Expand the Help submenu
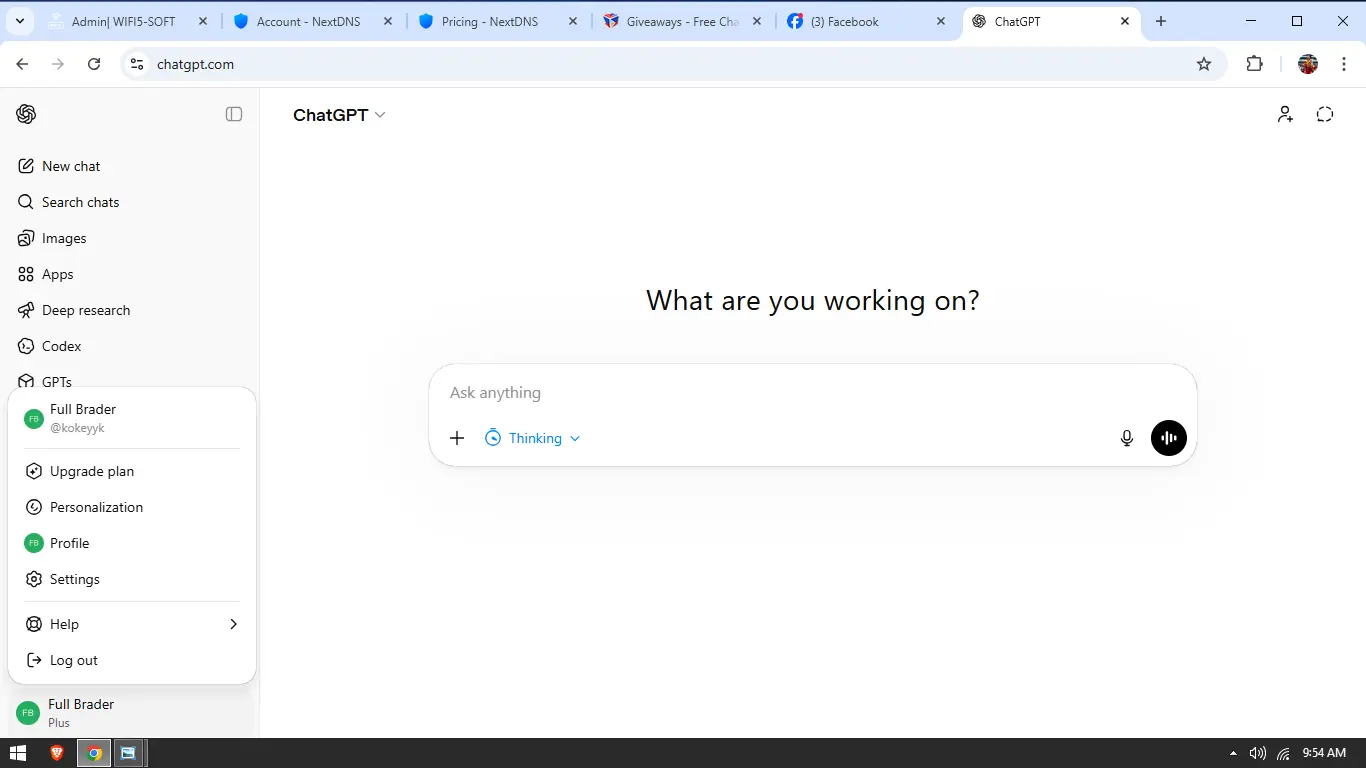 tap(132, 624)
